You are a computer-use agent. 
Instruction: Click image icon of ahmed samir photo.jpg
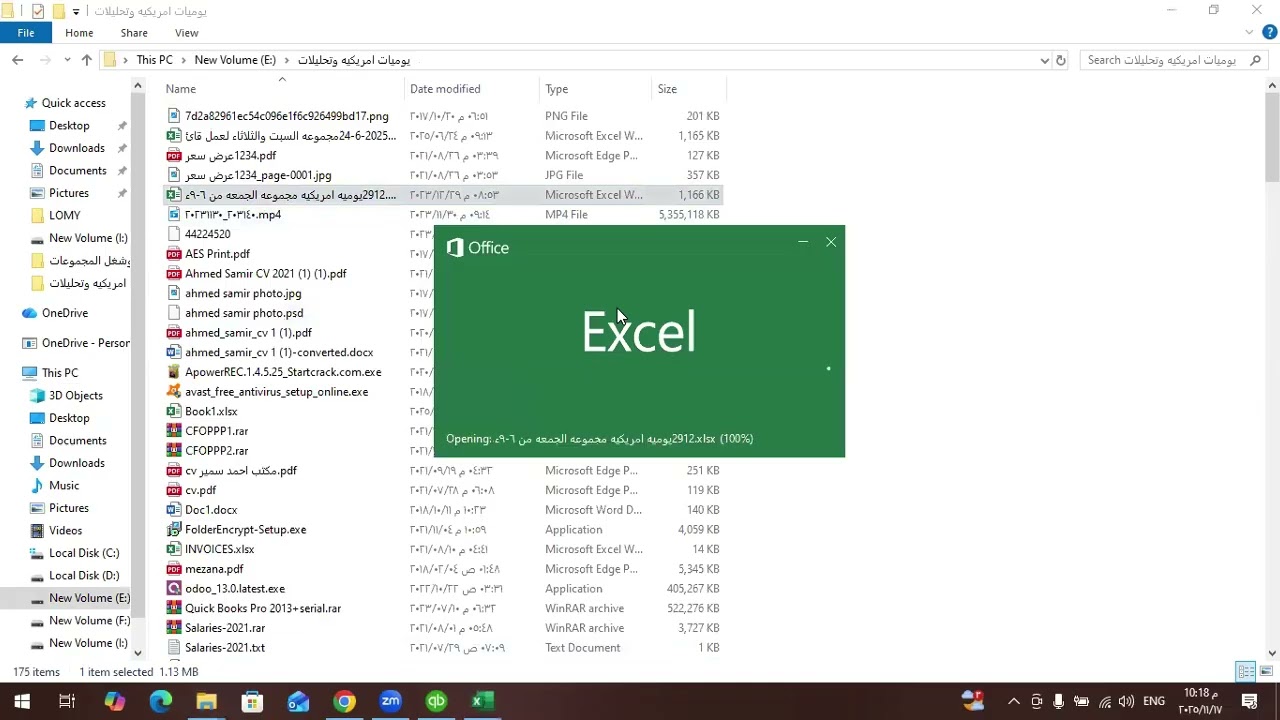pos(174,293)
